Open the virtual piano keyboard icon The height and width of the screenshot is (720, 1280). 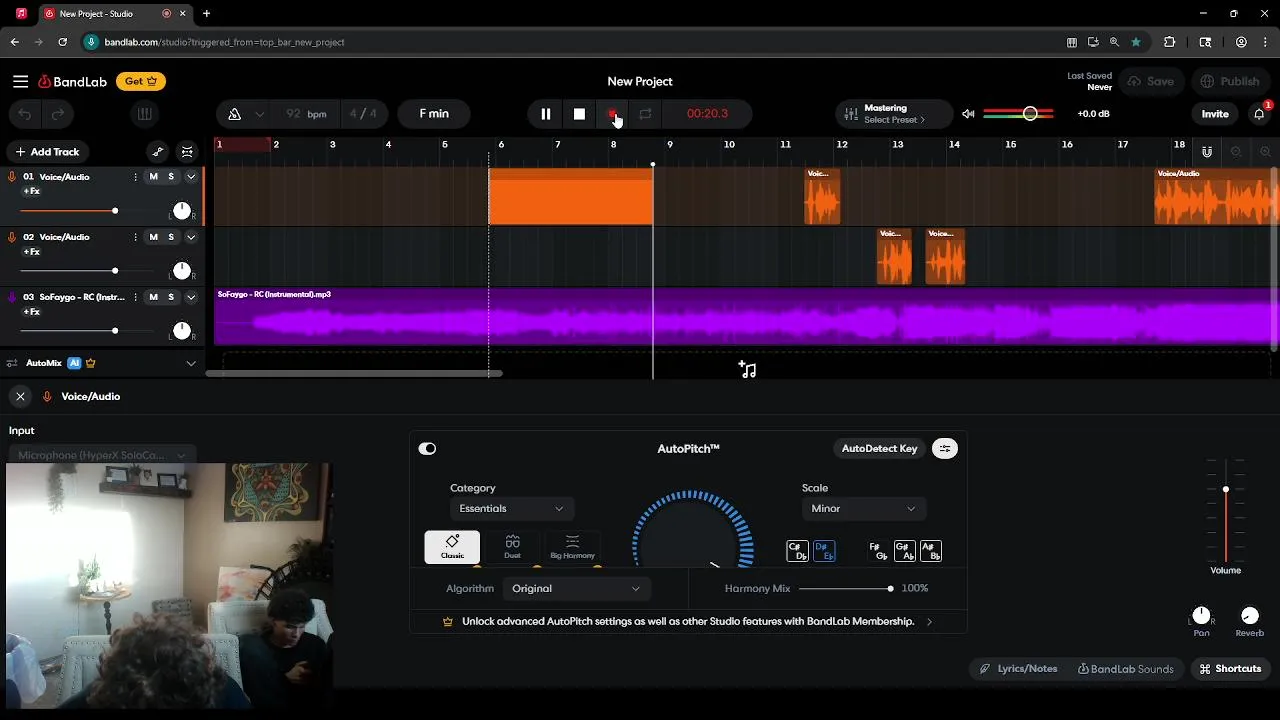point(144,114)
